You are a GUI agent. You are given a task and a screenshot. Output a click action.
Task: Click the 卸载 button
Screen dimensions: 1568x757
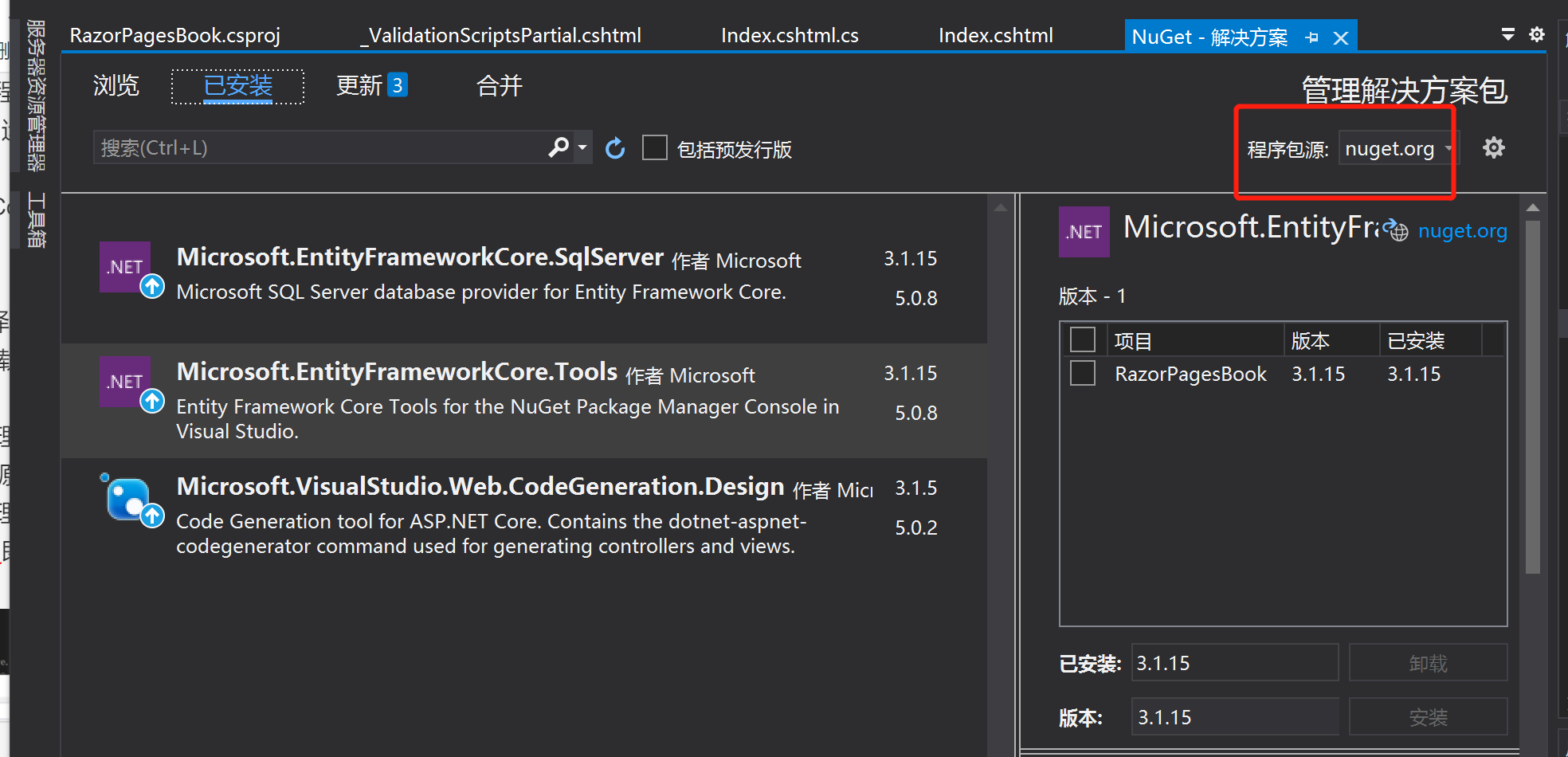click(1428, 662)
